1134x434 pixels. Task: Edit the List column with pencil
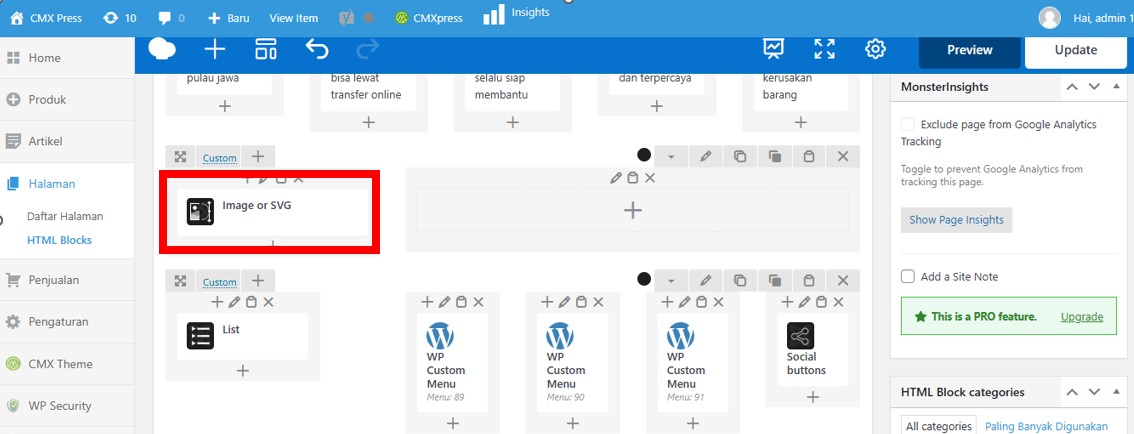click(x=234, y=302)
